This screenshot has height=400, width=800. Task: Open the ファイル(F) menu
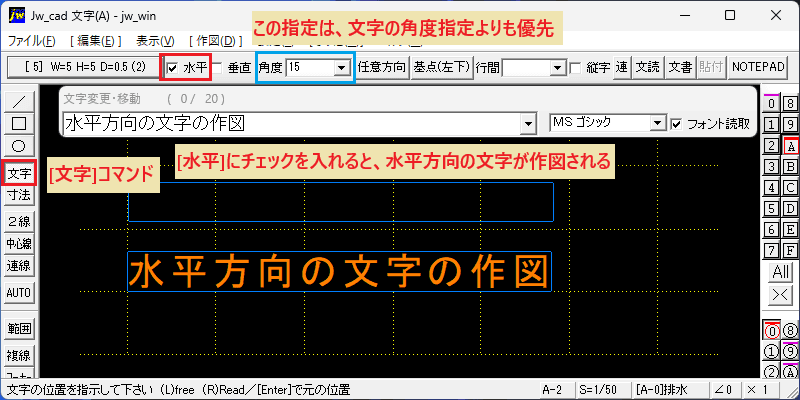pos(32,41)
